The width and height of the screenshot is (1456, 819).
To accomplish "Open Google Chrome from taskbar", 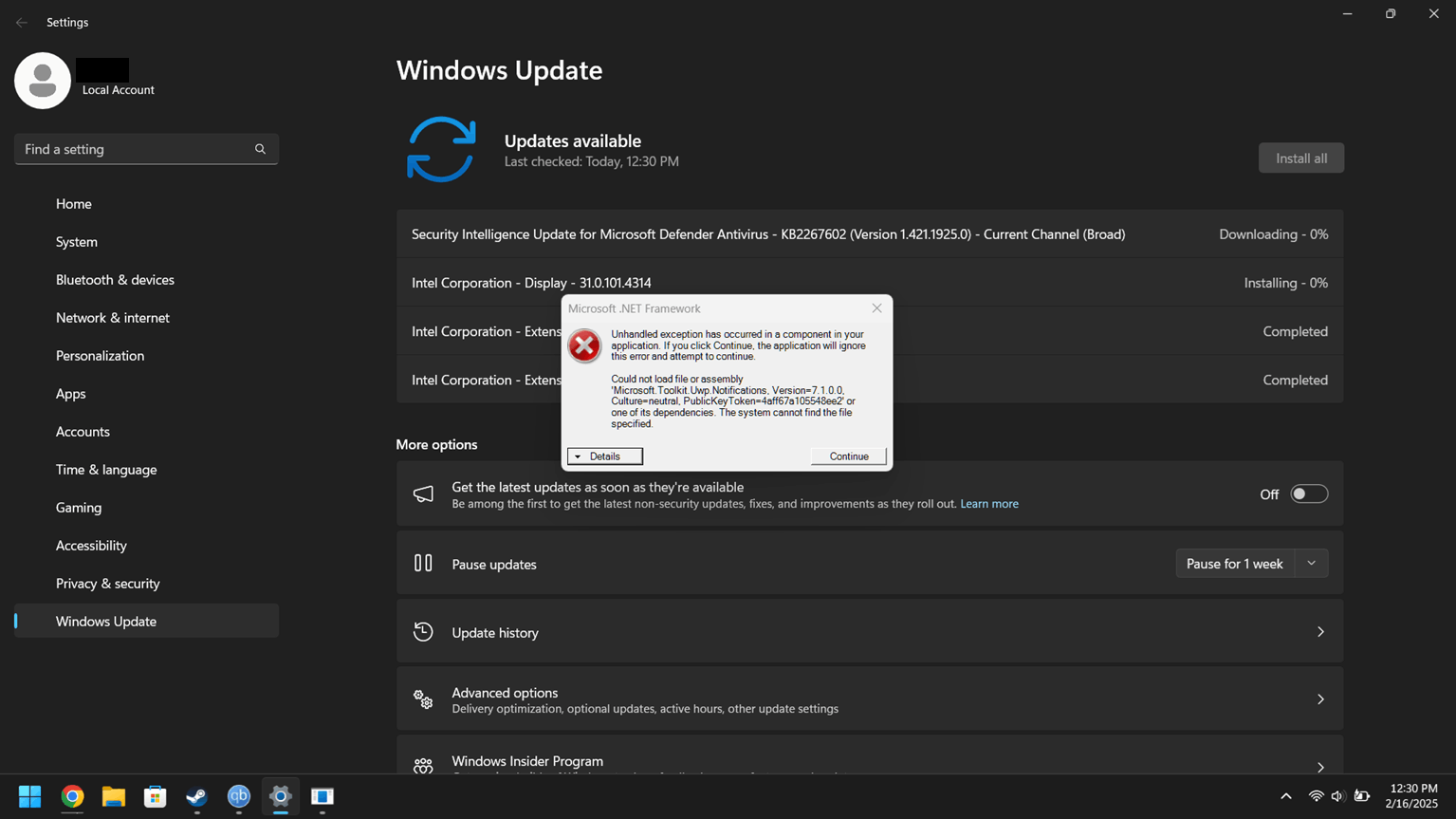I will [x=72, y=796].
